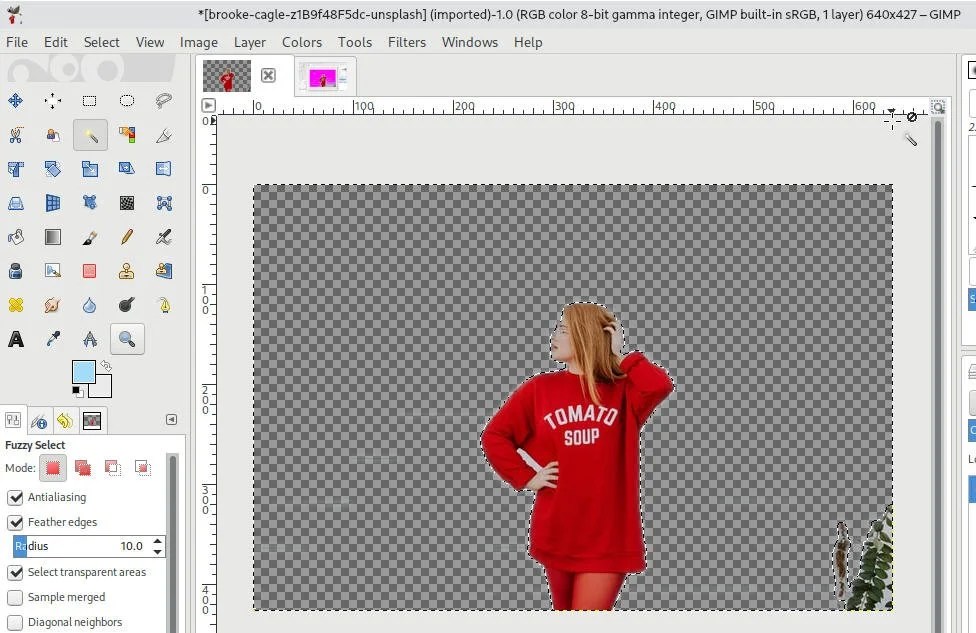Select the Fuzzy Select magic wand tool
This screenshot has height=633, width=976.
90,135
